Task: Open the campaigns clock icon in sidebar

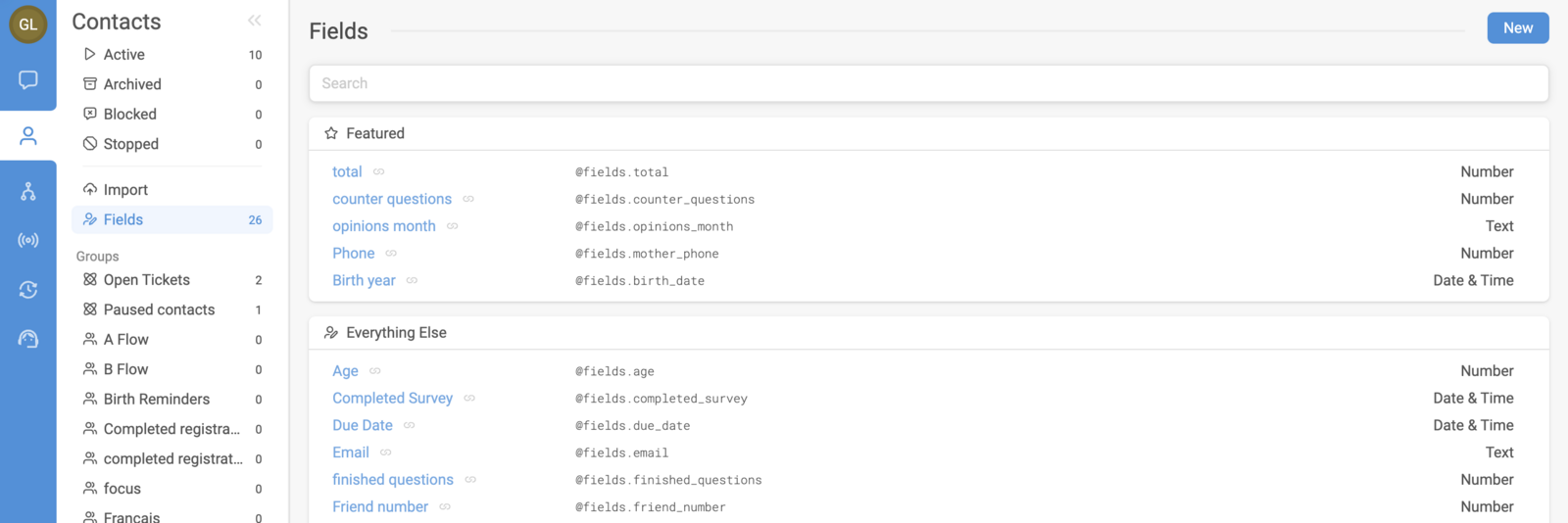Action: (27, 289)
